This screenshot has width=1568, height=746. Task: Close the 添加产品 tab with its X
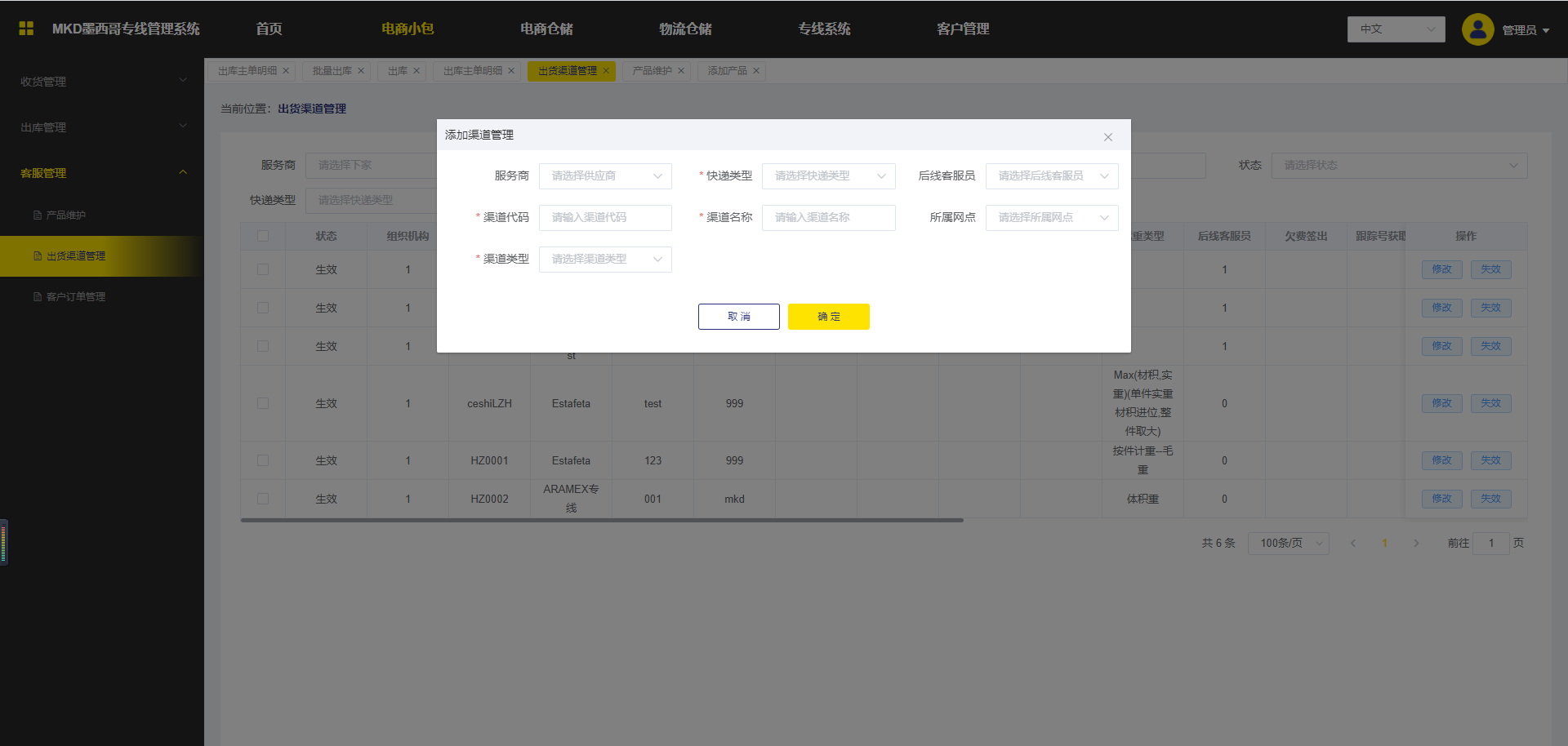[x=756, y=71]
